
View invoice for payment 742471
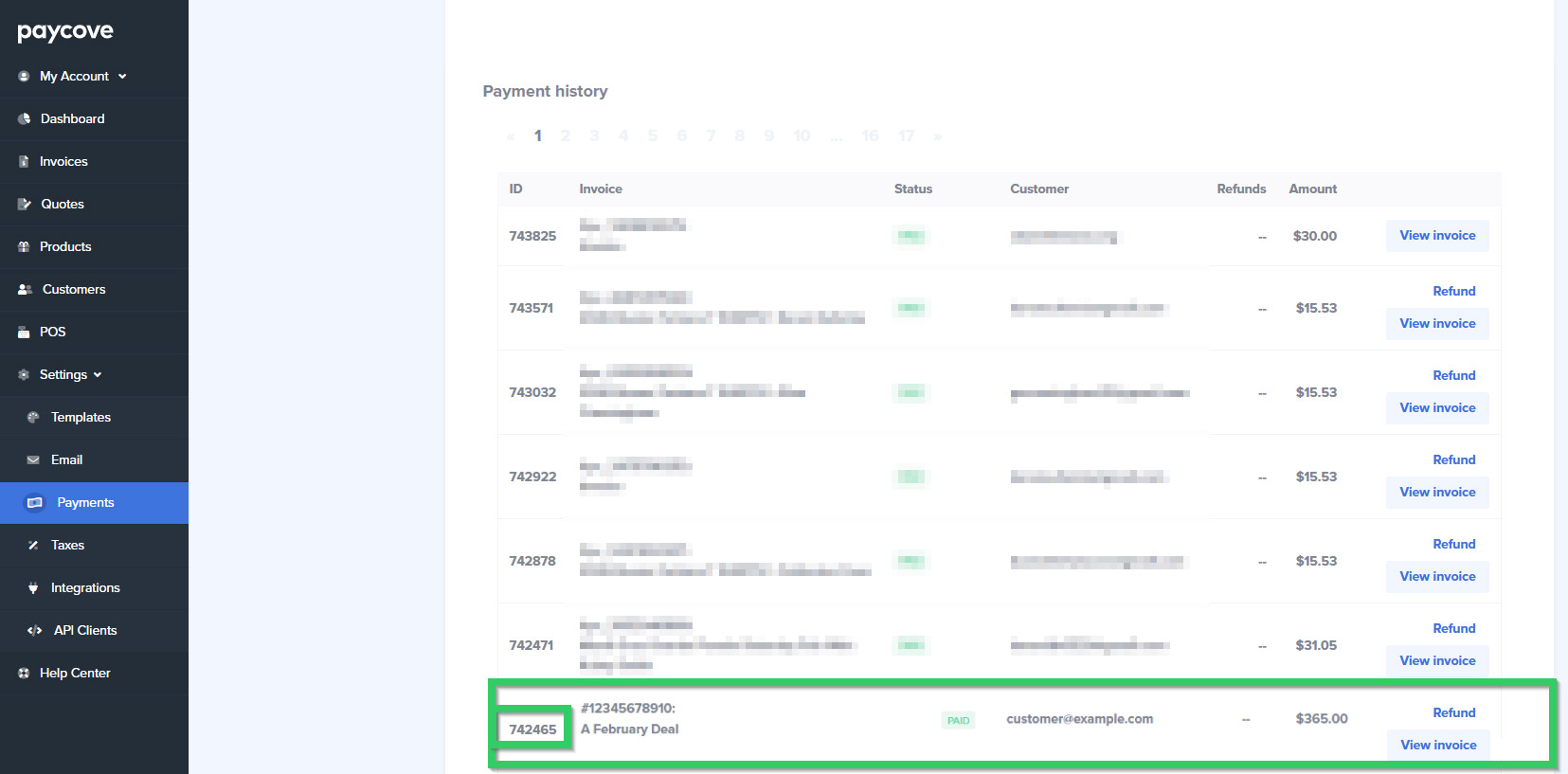1437,661
